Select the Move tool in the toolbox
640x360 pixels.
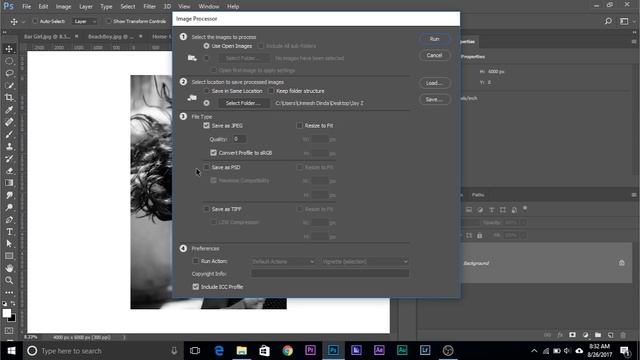9,49
